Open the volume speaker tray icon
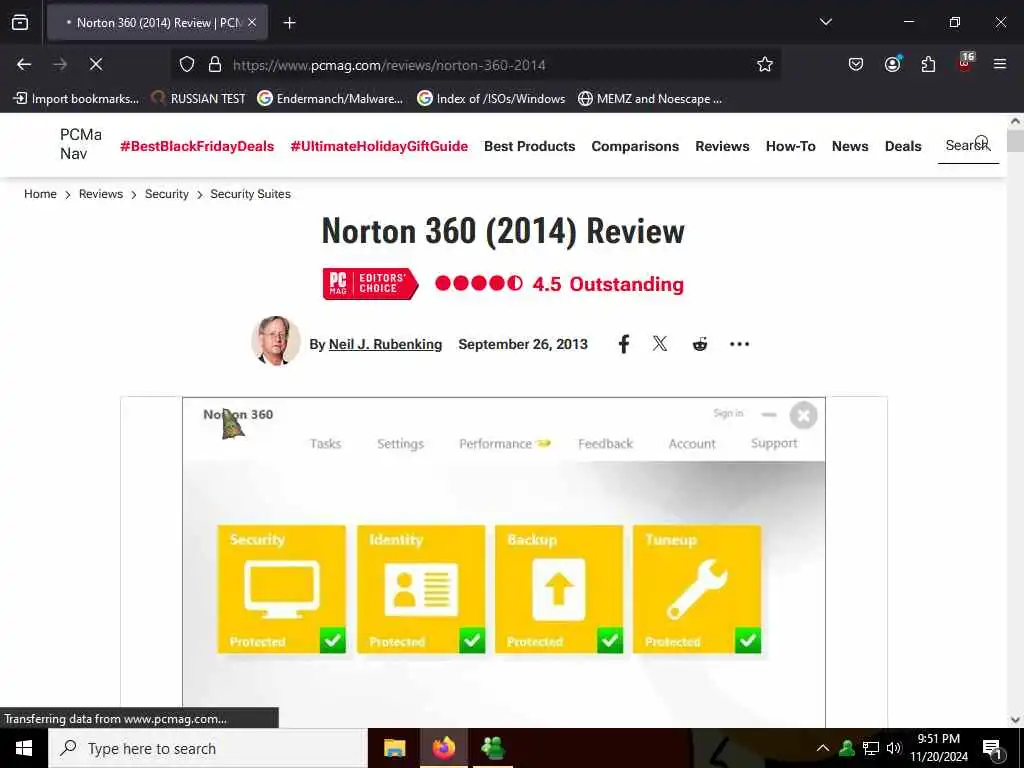This screenshot has width=1024, height=768. click(893, 748)
